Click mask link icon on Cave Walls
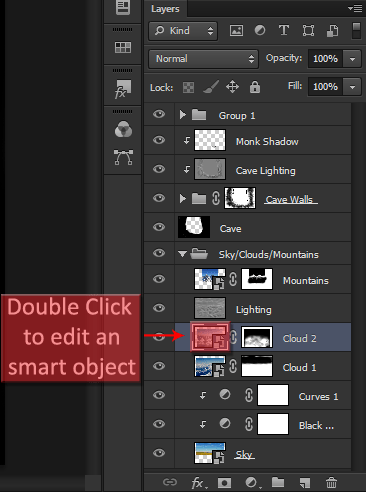 216,198
